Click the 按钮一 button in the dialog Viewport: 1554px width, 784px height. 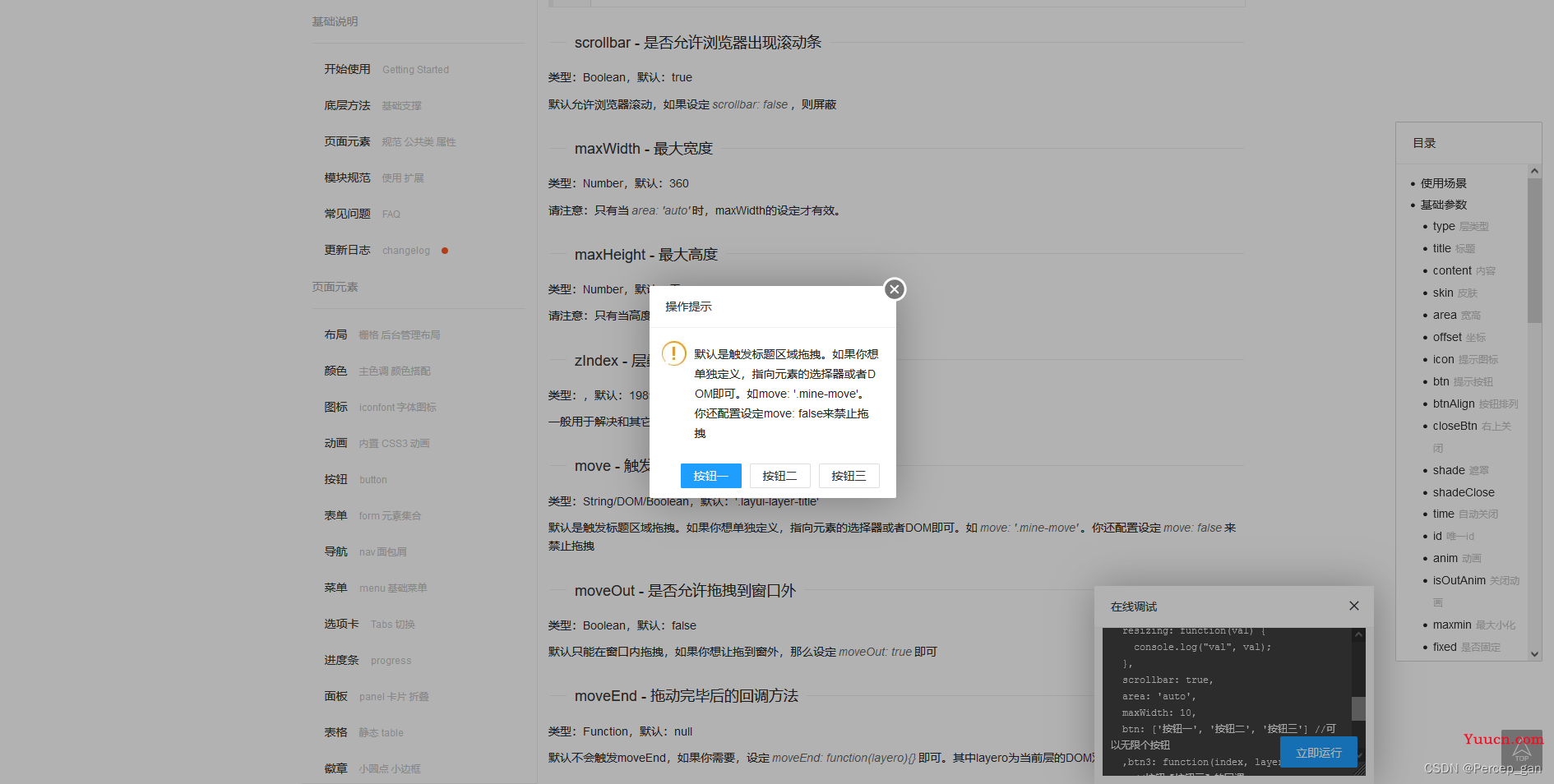pyautogui.click(x=710, y=476)
